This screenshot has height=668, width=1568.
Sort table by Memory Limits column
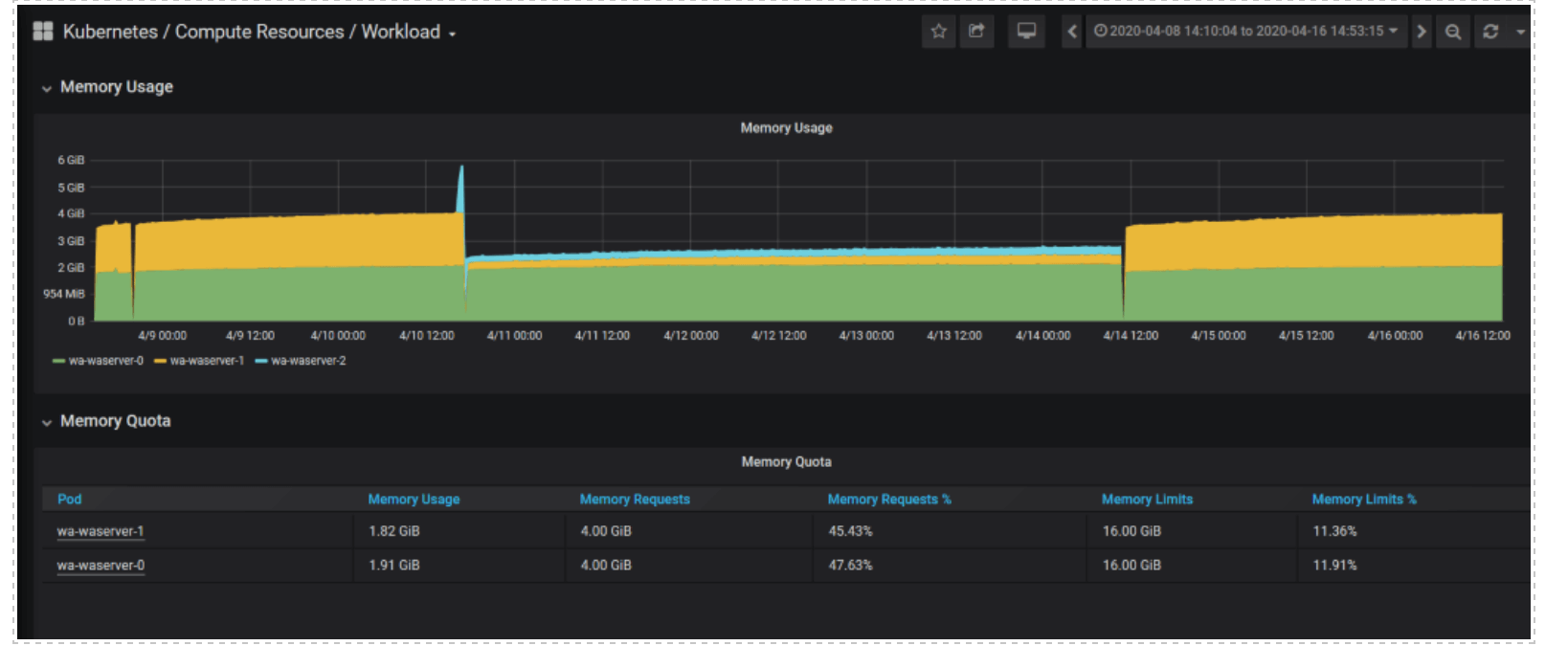(x=1147, y=500)
